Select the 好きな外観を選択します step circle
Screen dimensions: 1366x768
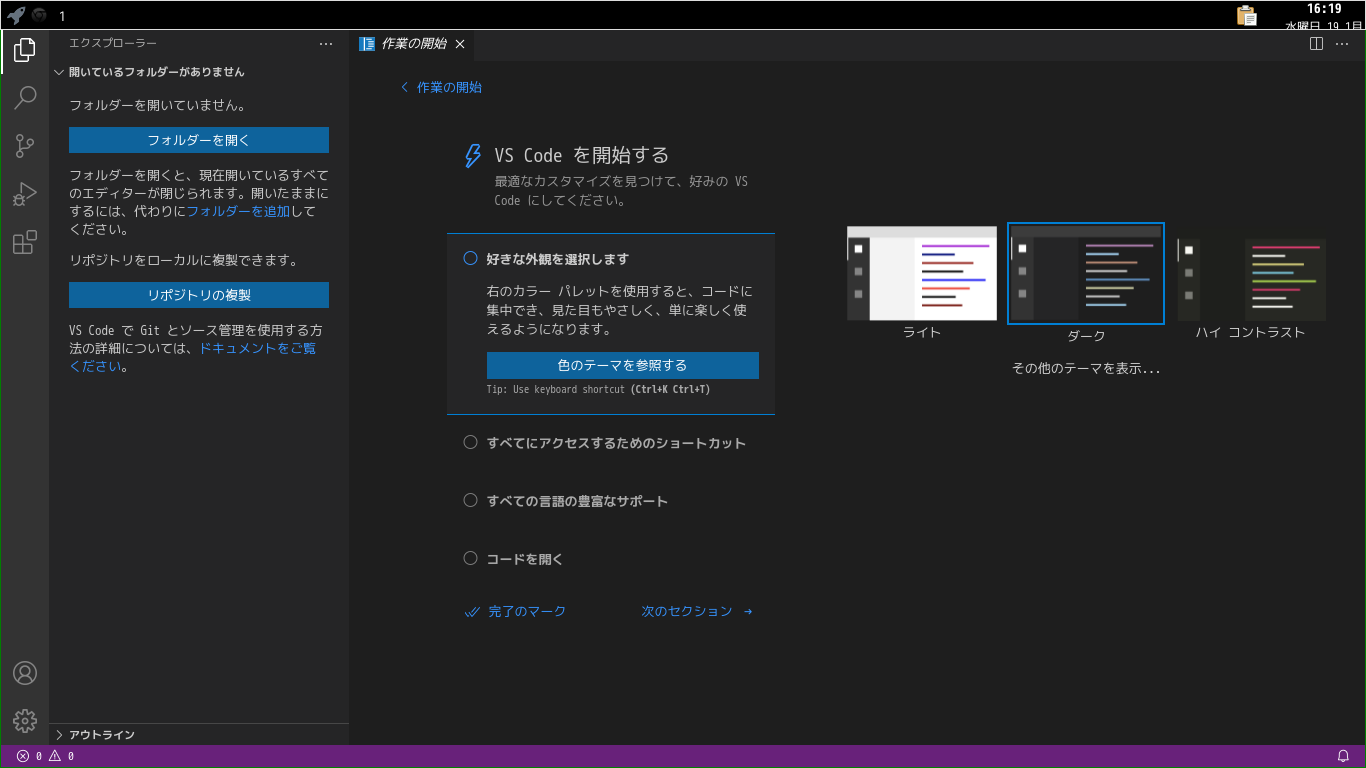pyautogui.click(x=470, y=258)
